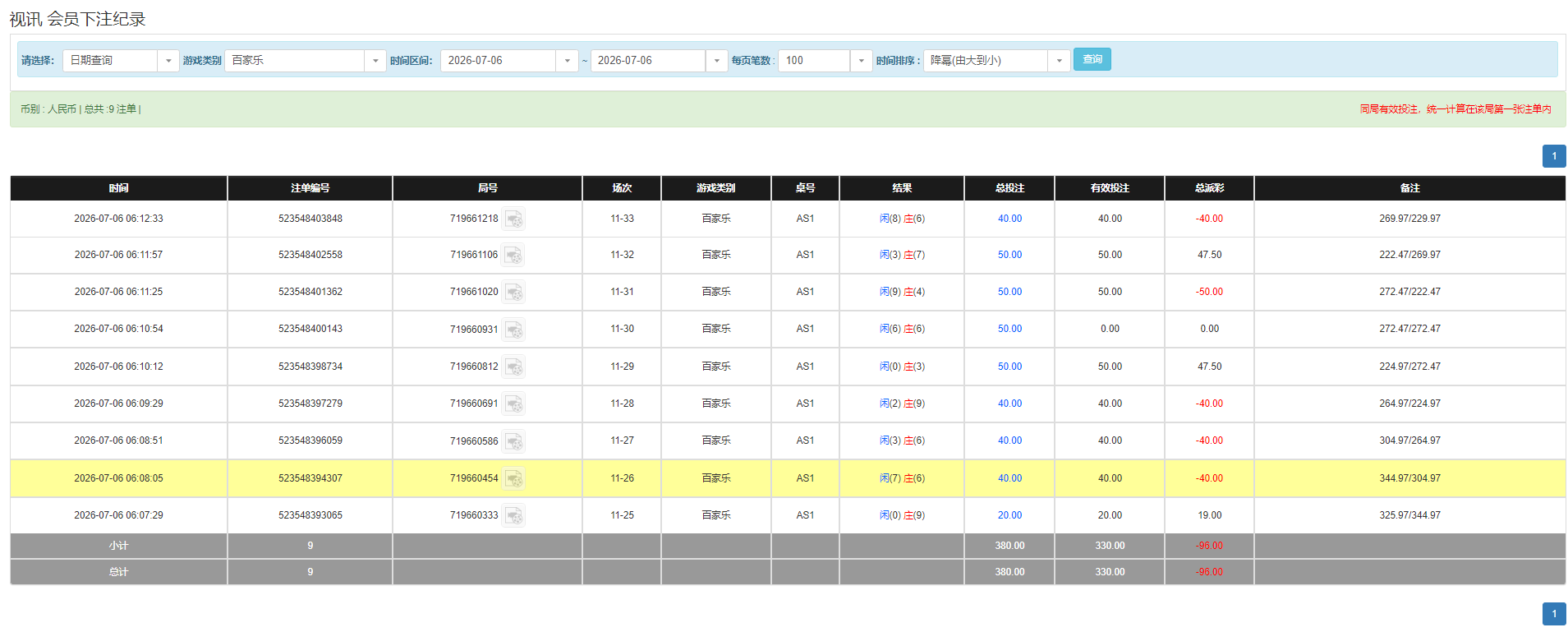Viewport: 1568px width, 632px height.
Task: Click result 闲(0) 庄(9) in round 11-25
Action: click(902, 515)
